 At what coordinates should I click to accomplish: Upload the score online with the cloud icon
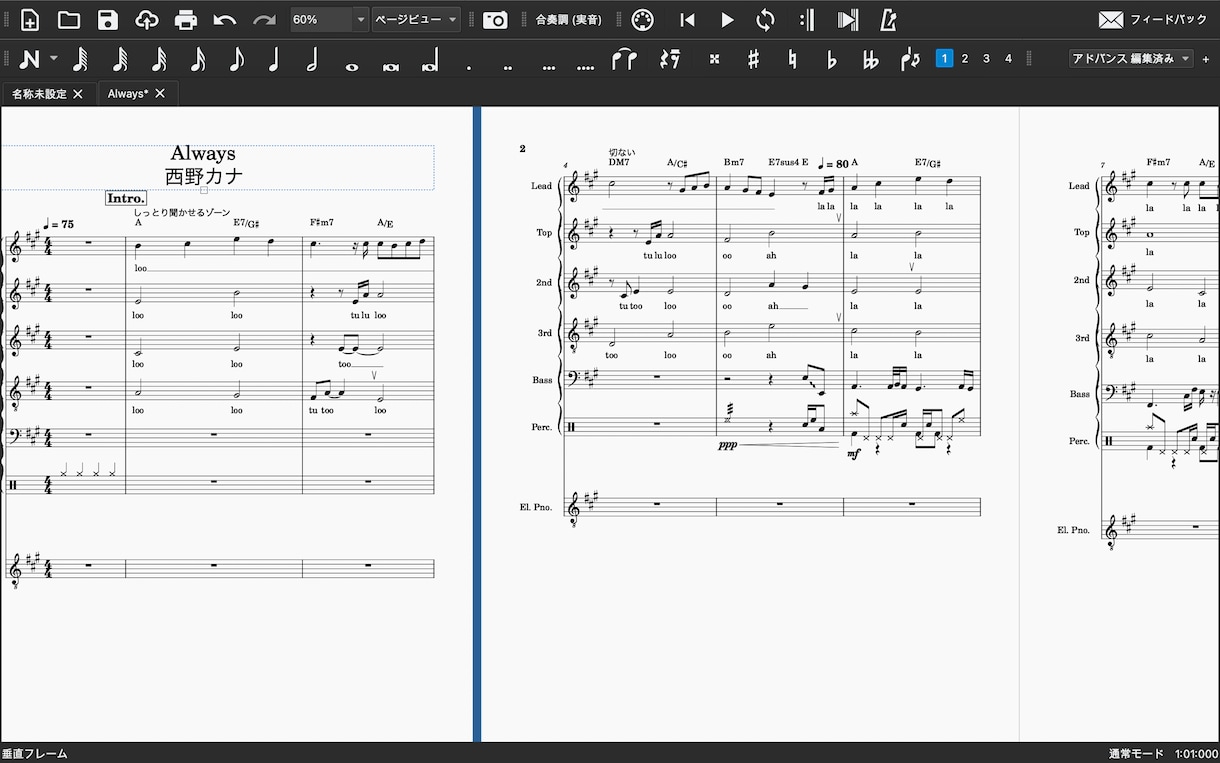147,20
